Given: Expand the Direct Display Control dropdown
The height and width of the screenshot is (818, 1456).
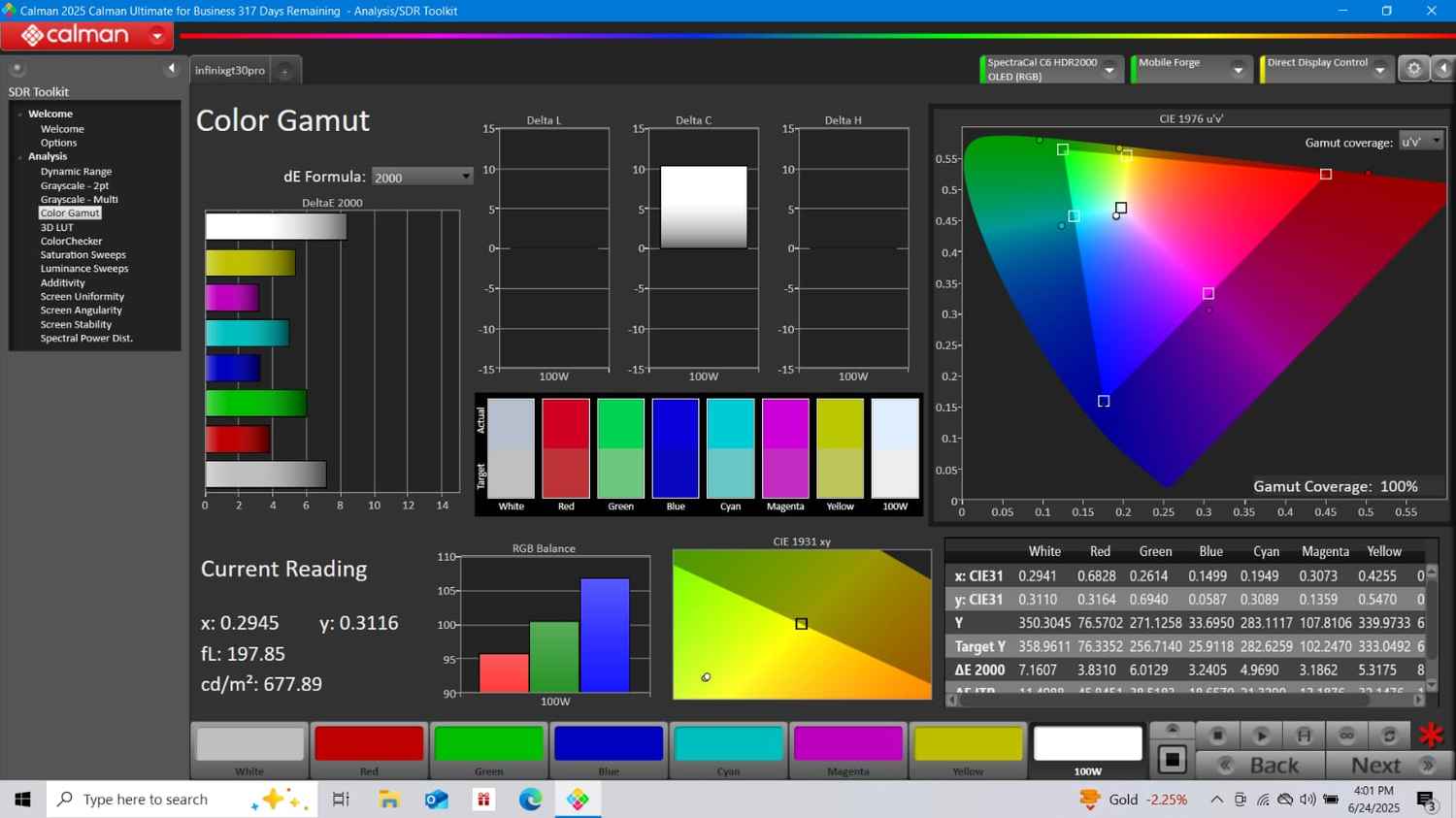Looking at the screenshot, I should (x=1378, y=70).
